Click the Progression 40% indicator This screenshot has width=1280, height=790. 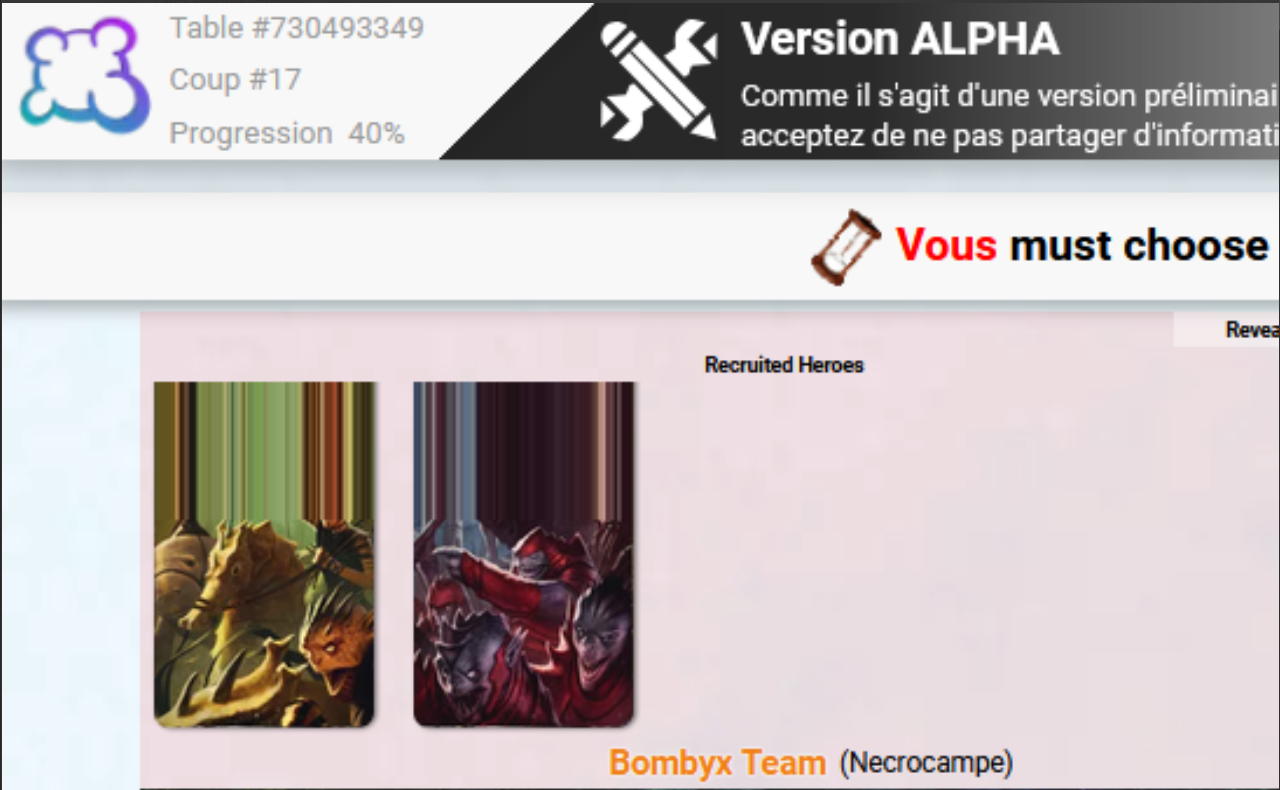pos(287,133)
